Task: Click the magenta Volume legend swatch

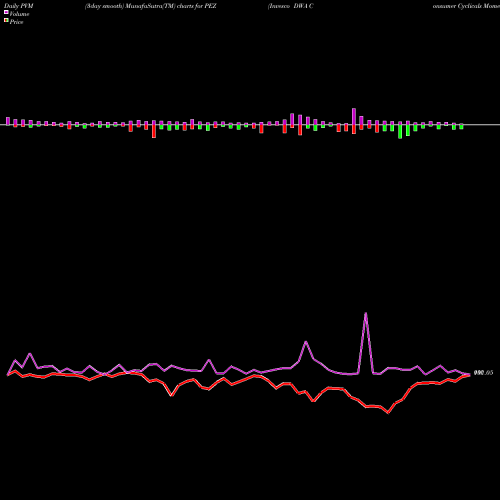Action: (x=6, y=12)
